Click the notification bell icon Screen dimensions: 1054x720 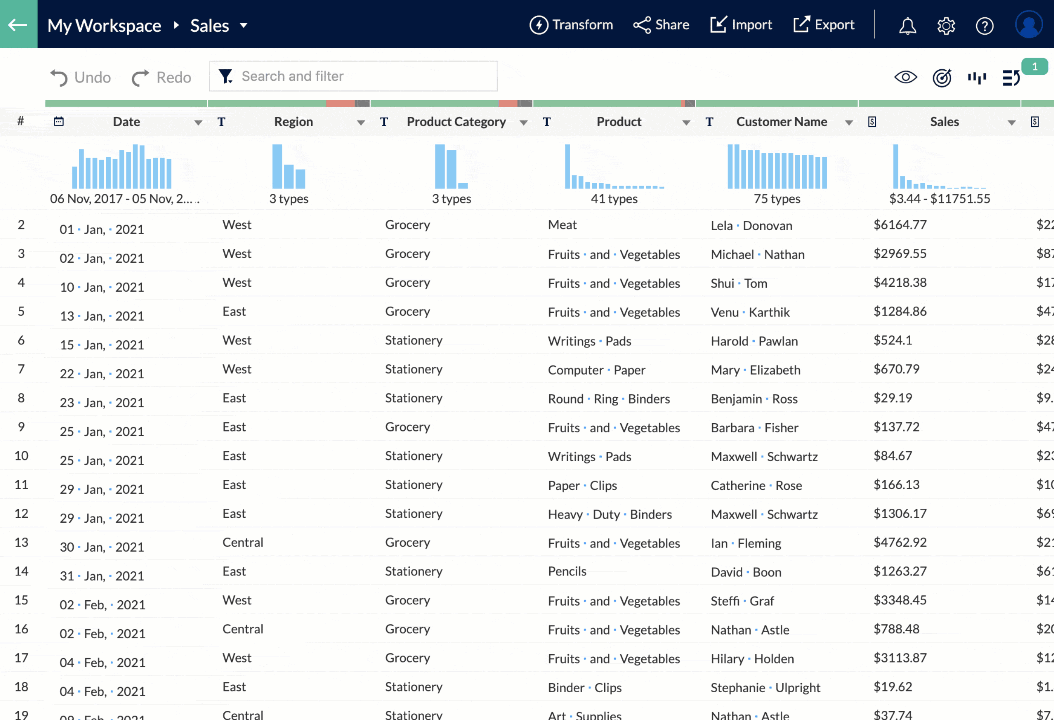click(x=907, y=25)
